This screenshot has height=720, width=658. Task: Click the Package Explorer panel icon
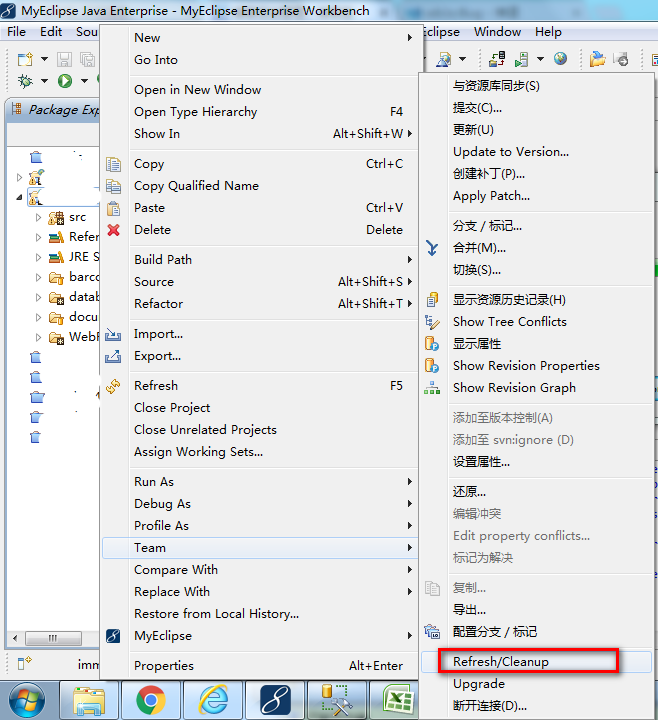pos(17,109)
